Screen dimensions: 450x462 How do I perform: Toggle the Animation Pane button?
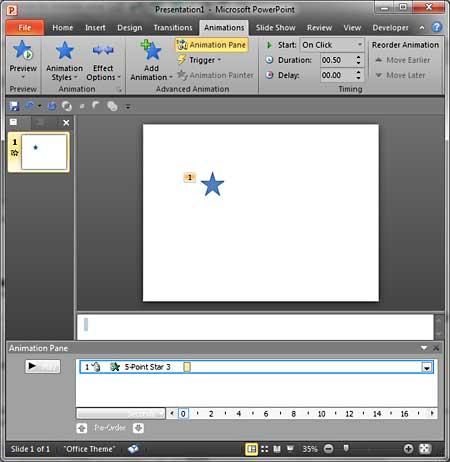(x=212, y=45)
